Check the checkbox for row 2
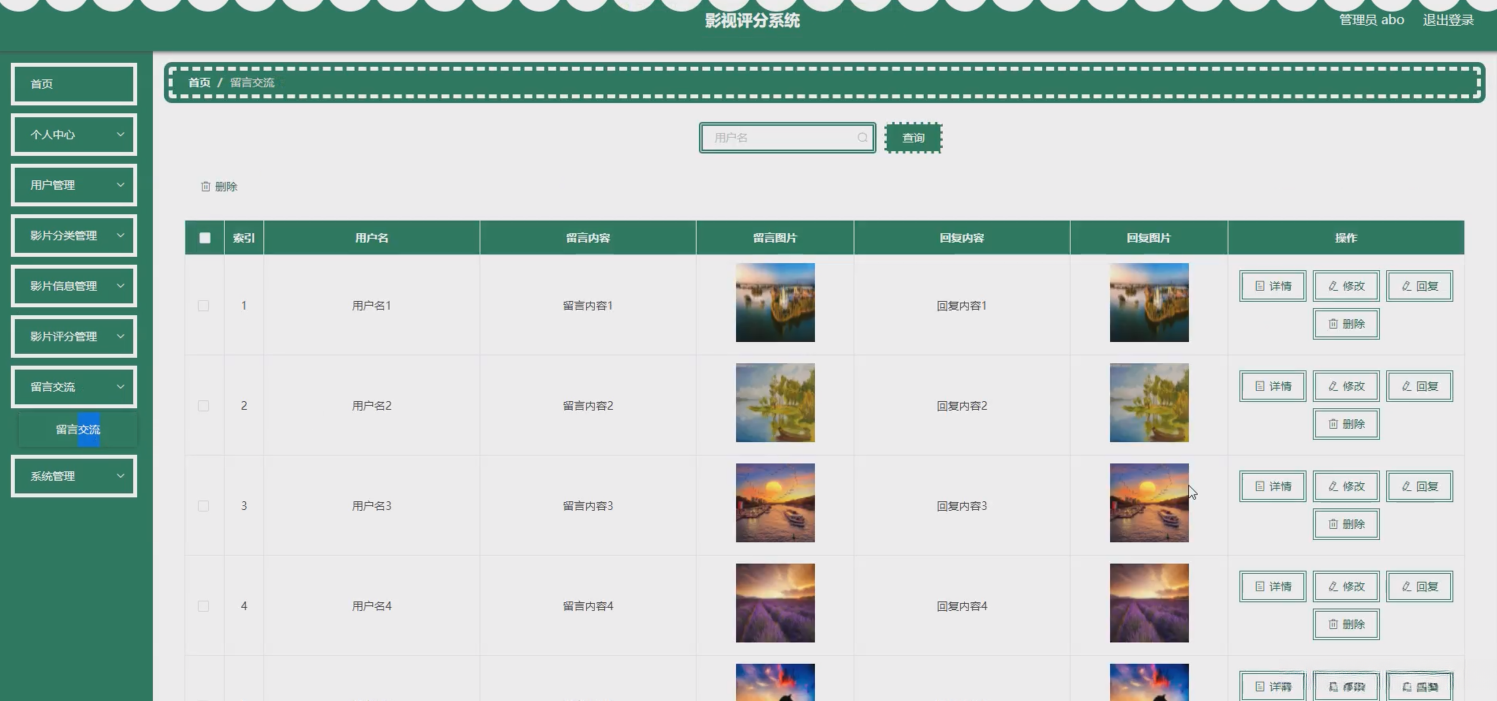This screenshot has width=1497, height=701. click(204, 406)
